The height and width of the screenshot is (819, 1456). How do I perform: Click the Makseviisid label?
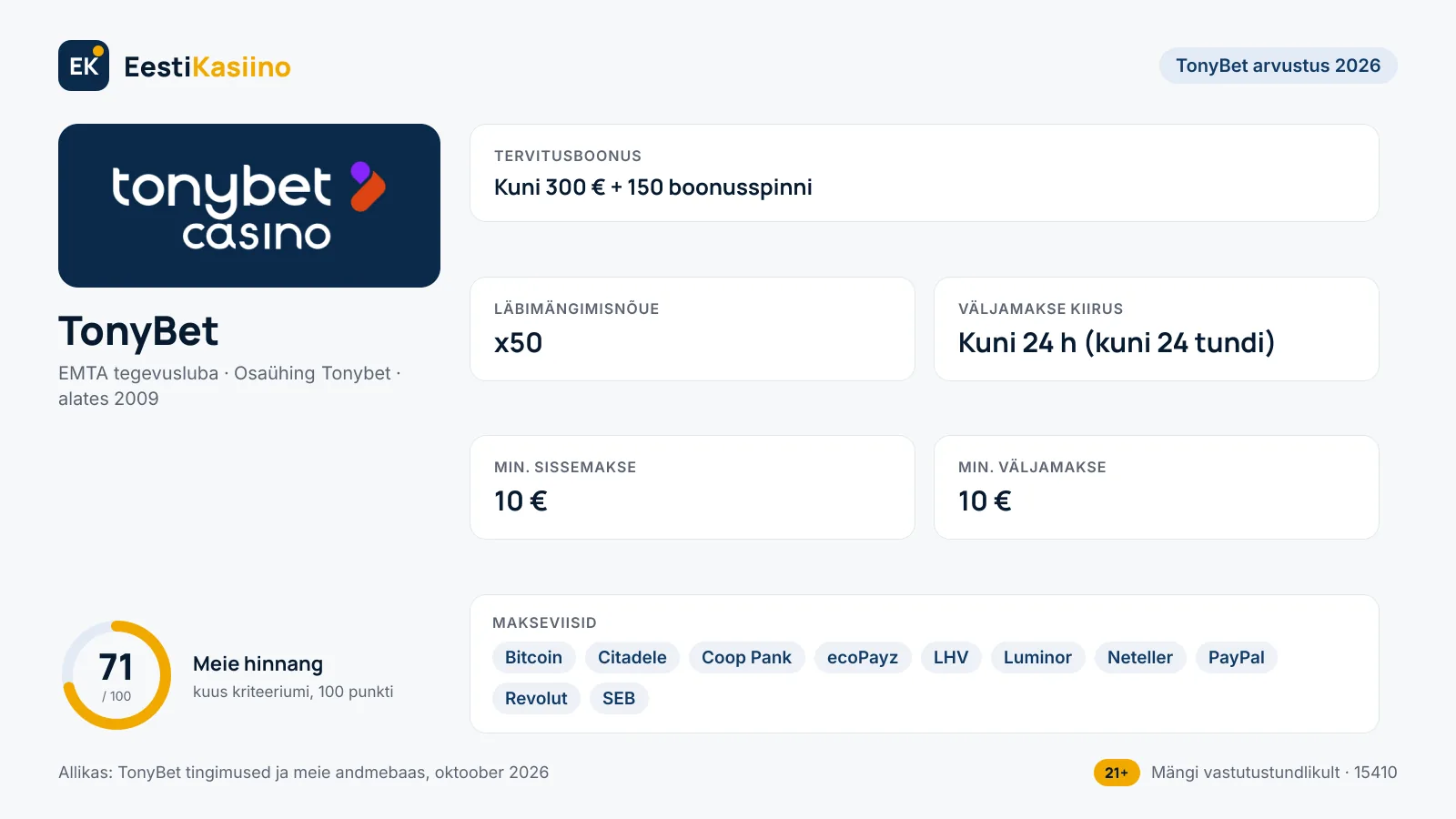[544, 622]
